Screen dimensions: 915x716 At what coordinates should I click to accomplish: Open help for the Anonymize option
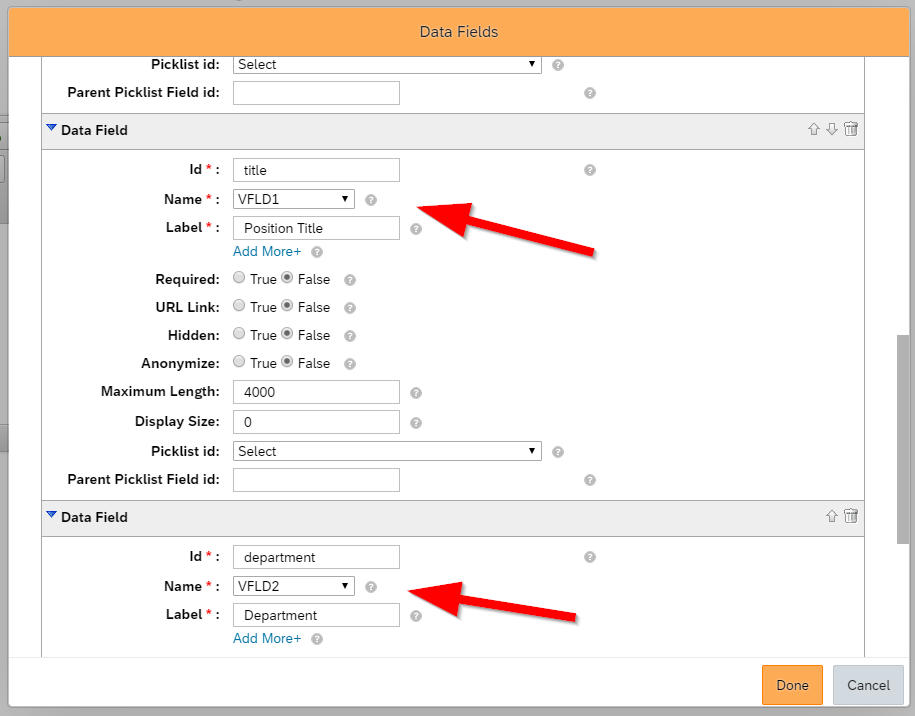point(350,364)
